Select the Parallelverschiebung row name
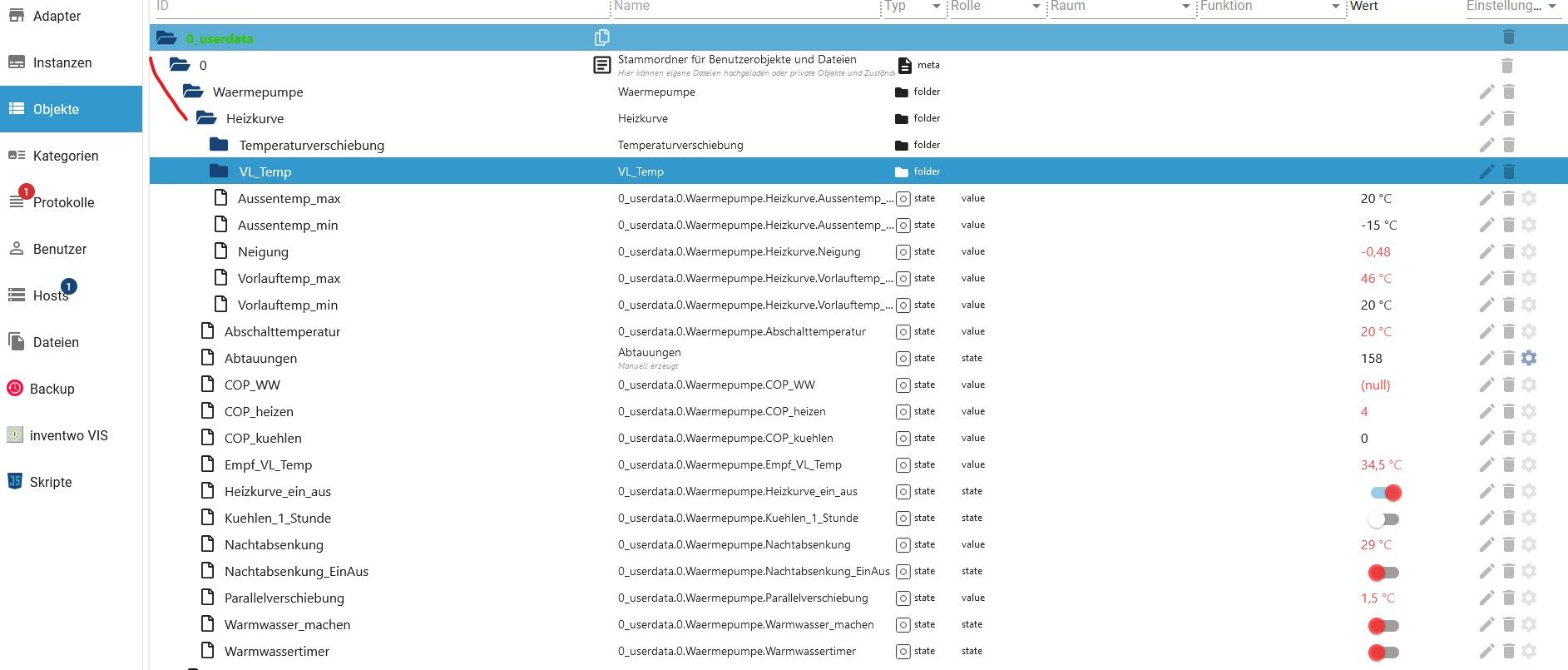The height and width of the screenshot is (670, 1568). 284,598
